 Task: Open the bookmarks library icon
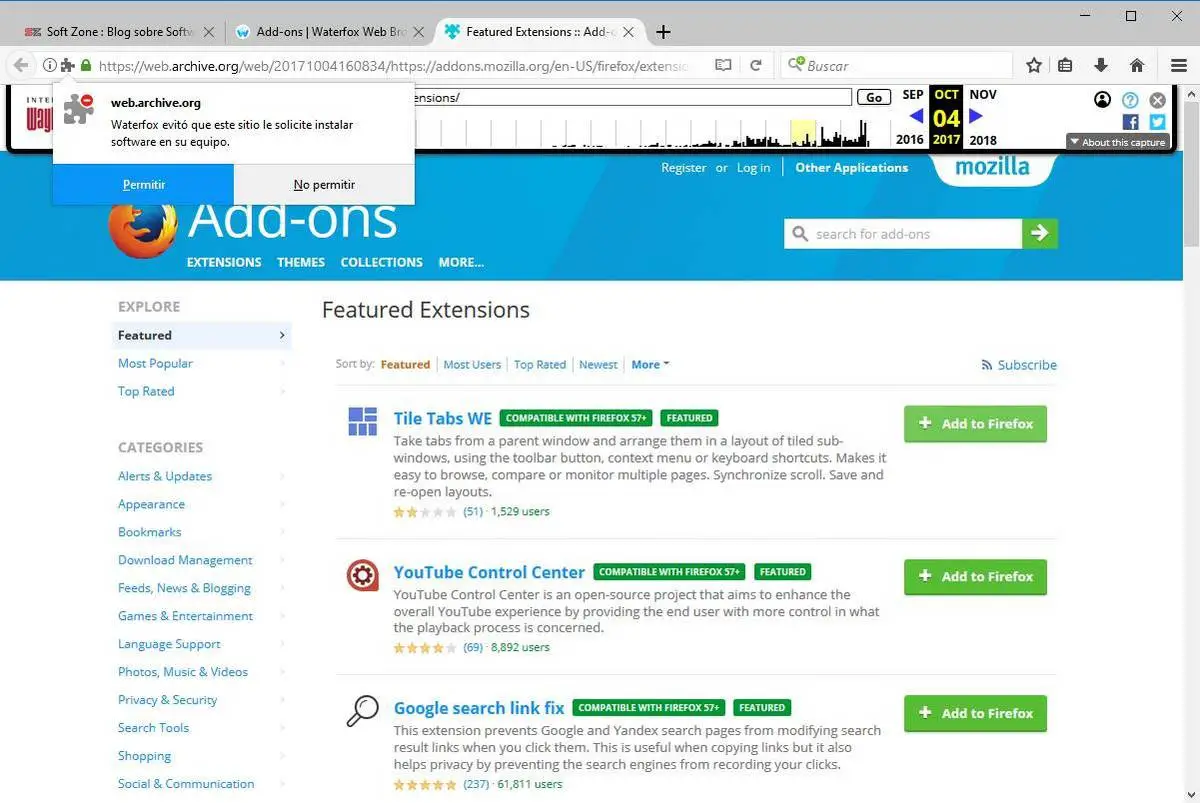1065,65
